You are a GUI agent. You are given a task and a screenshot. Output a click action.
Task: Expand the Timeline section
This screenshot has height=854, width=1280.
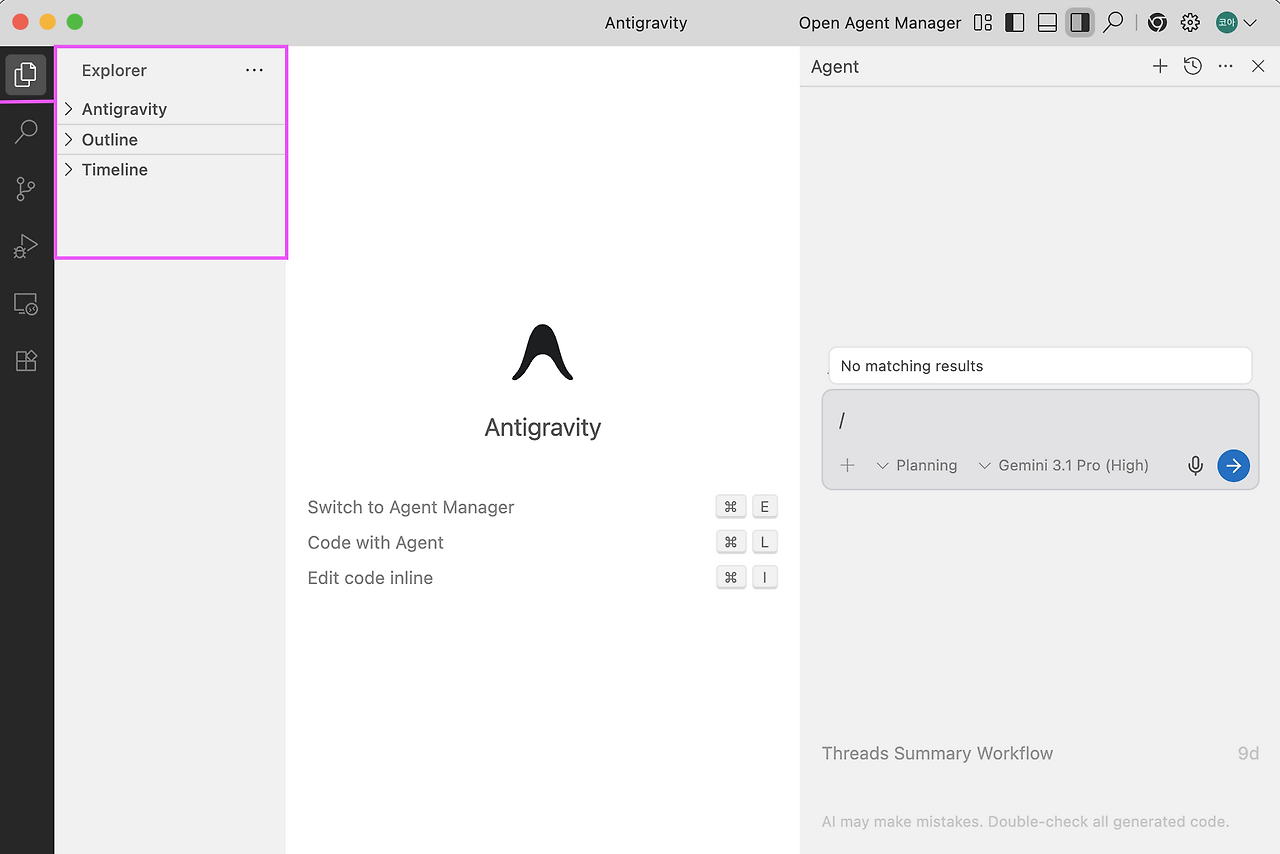(171, 170)
